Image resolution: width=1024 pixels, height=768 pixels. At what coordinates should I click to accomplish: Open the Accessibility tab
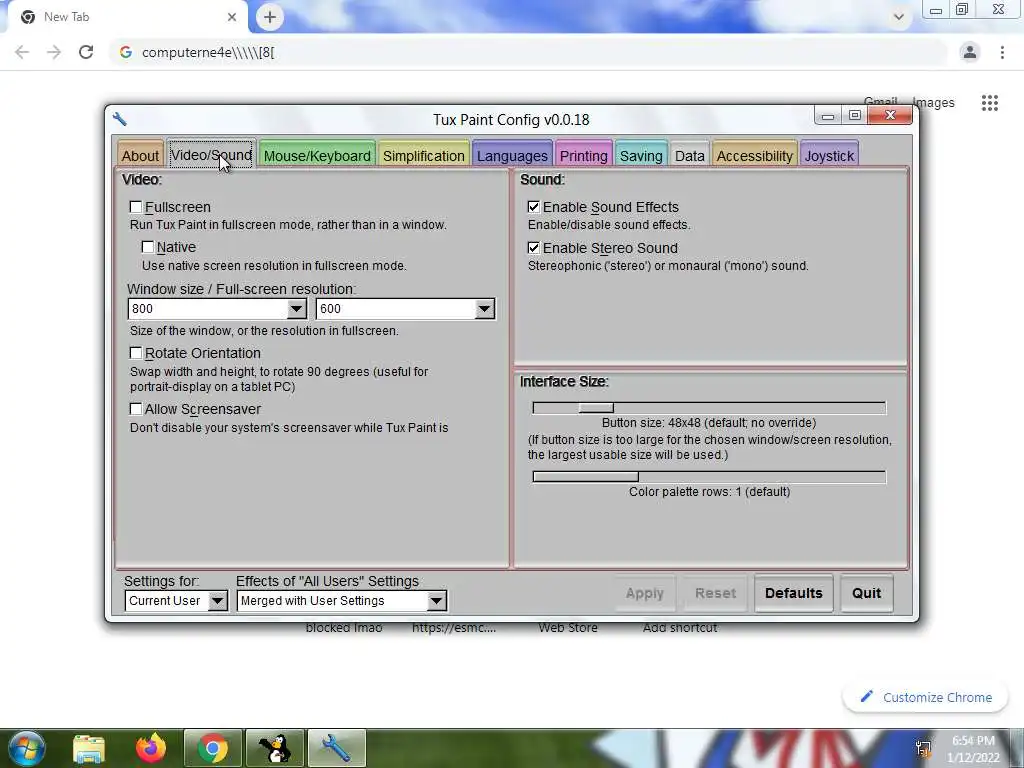754,155
